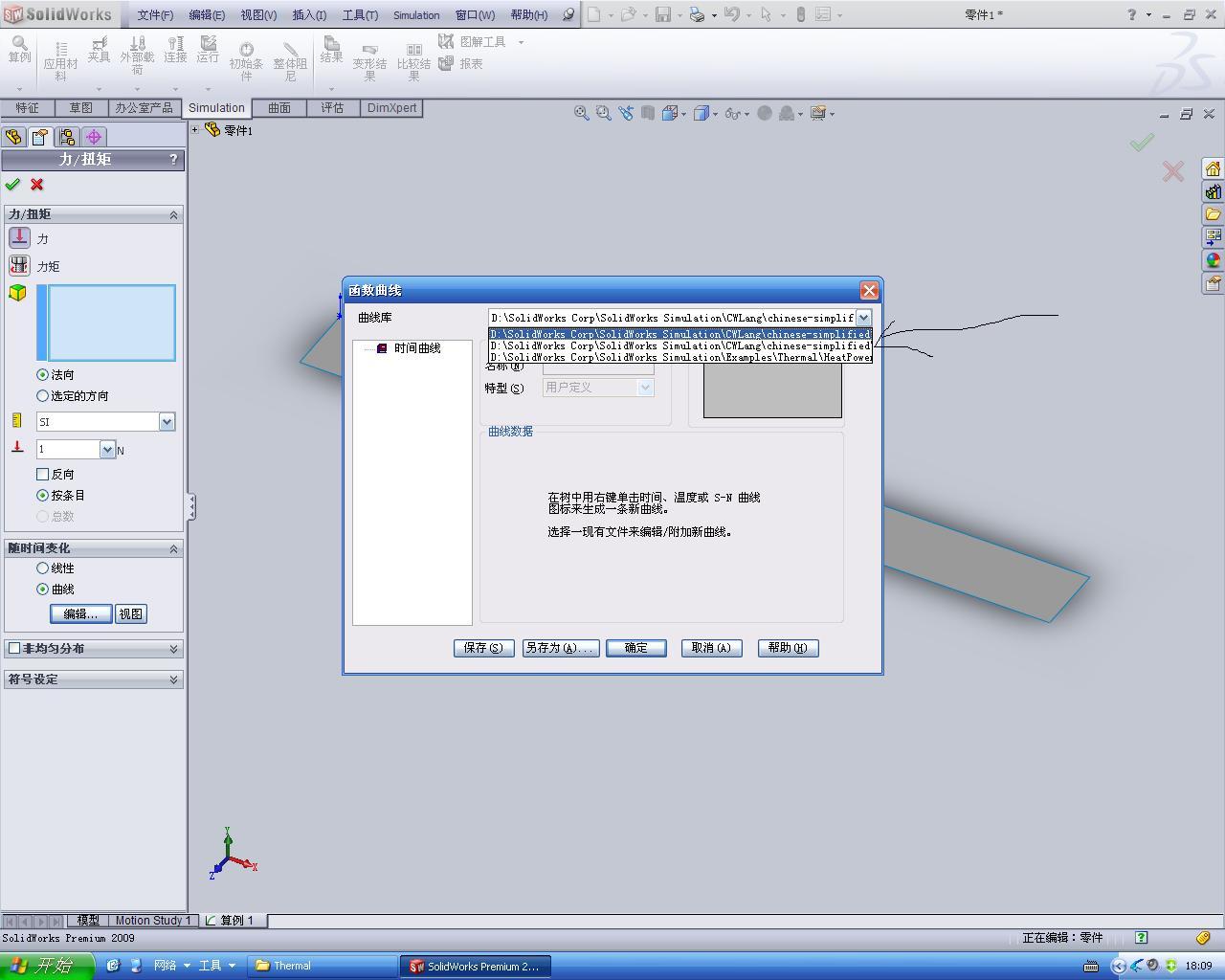
Task: Open the DimXpertManager crosshair tab icon
Action: tap(94, 137)
